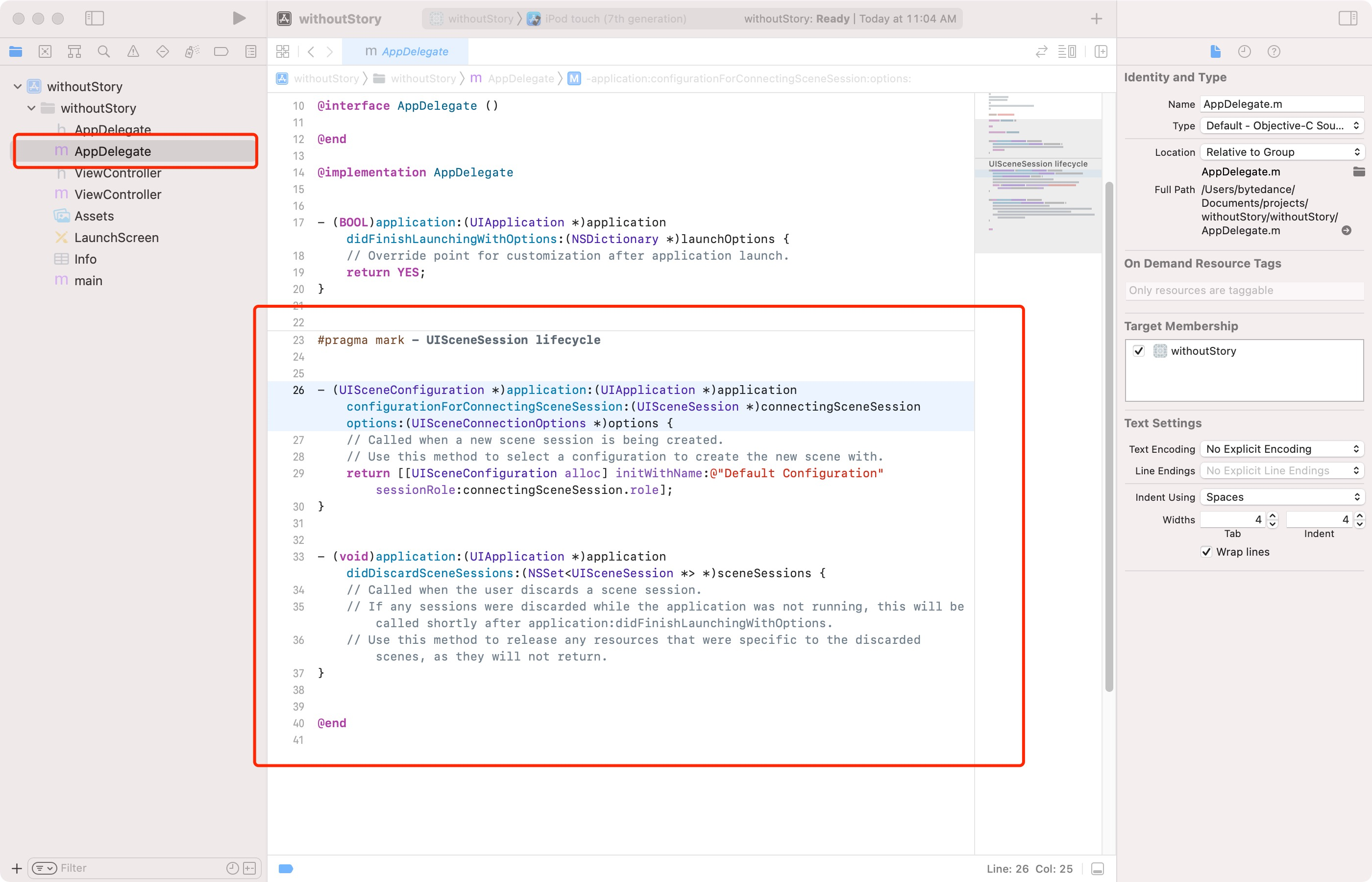
Task: Disable the Wrap lines checkbox
Action: point(1207,552)
